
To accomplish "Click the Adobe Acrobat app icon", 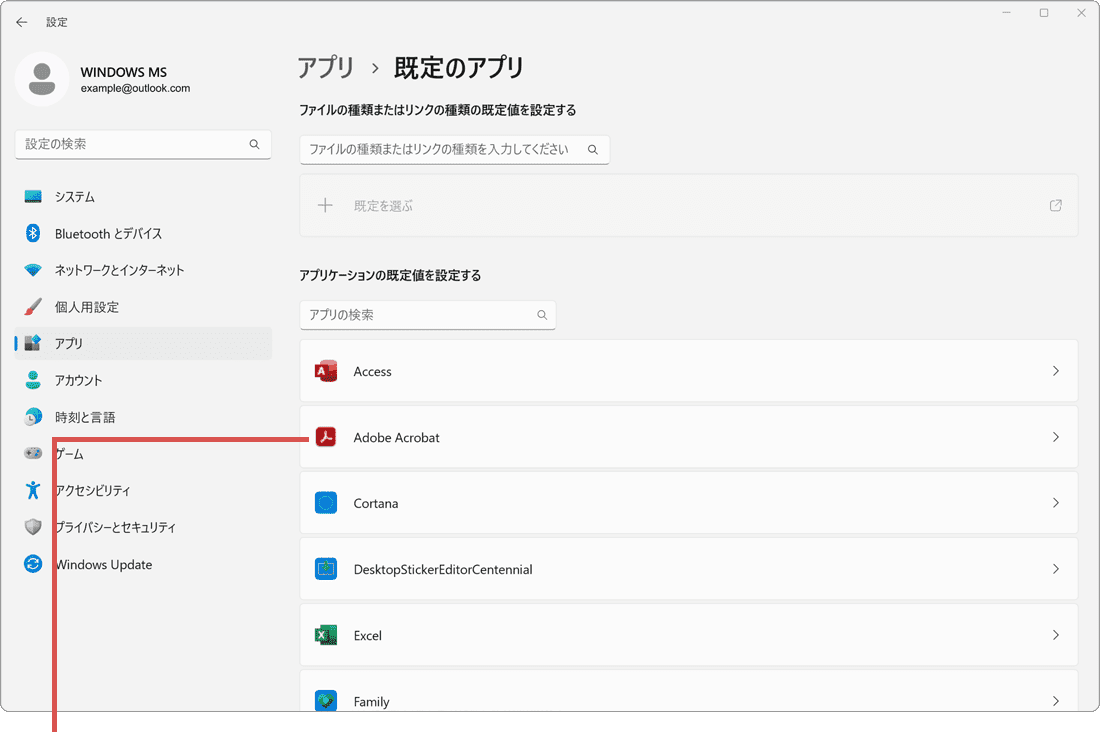I will (x=325, y=437).
